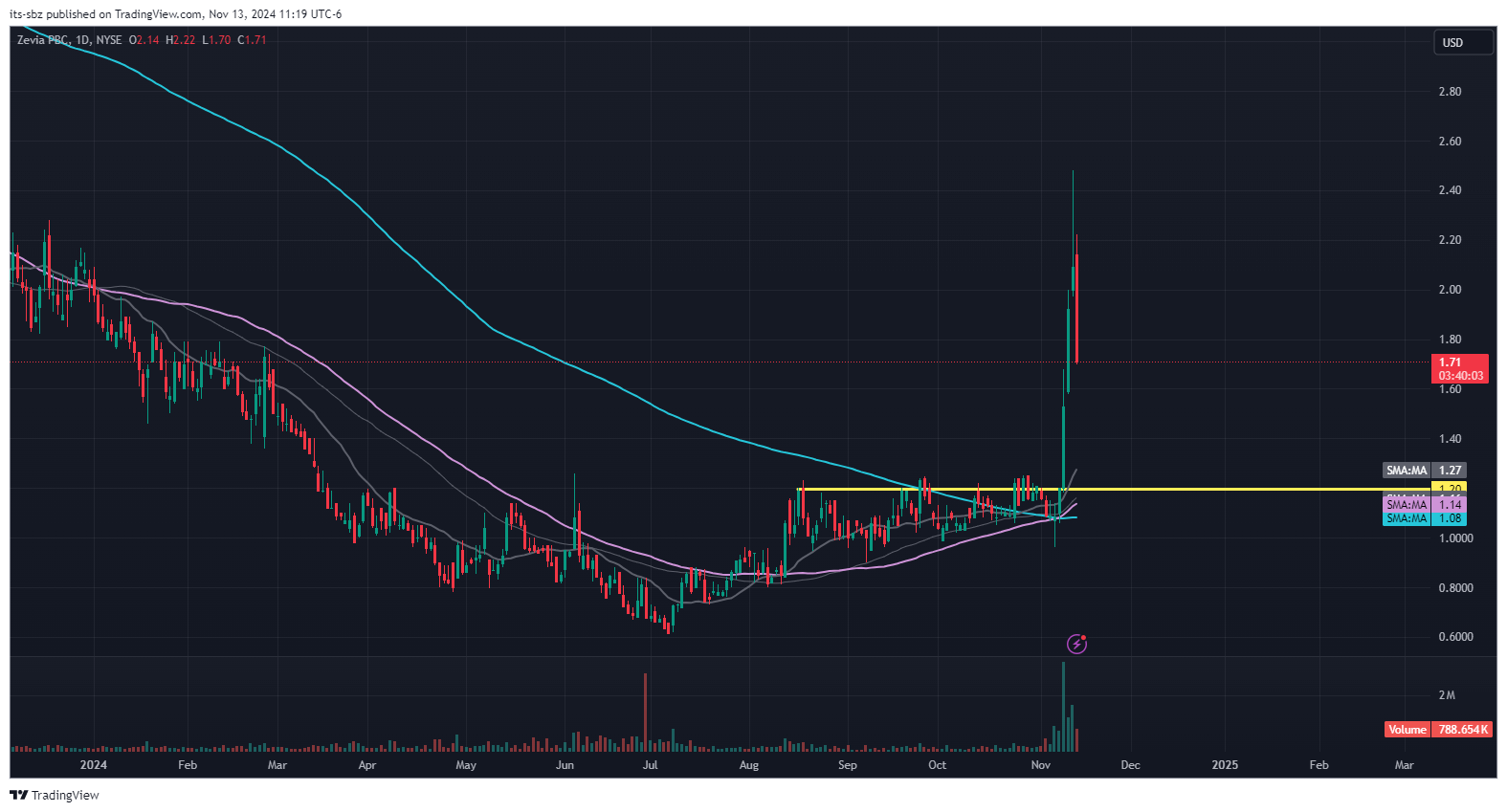
Task: Click the 2.40 price axis label
Action: tap(1450, 190)
